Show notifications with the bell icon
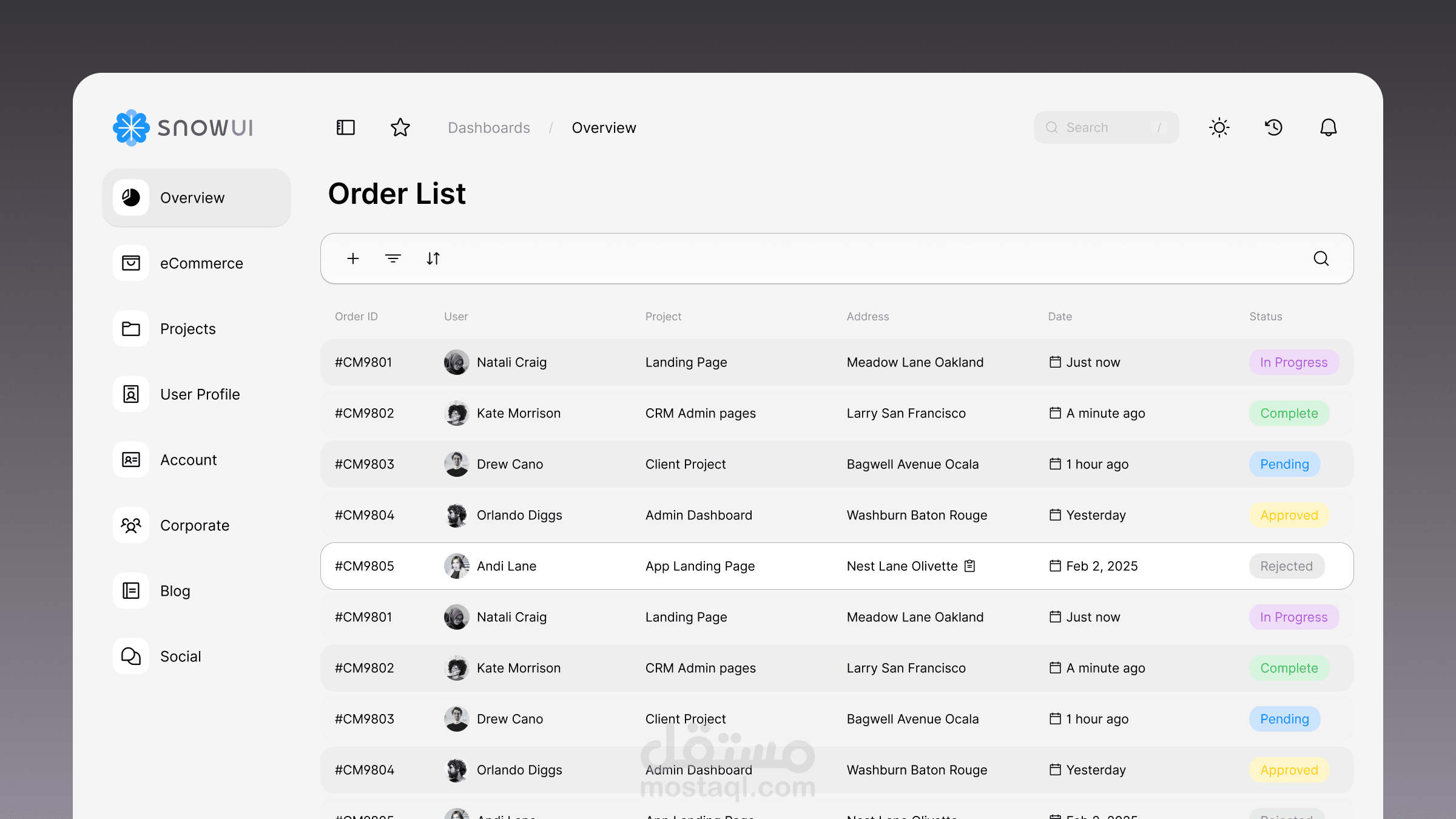The width and height of the screenshot is (1456, 819). 1329,127
